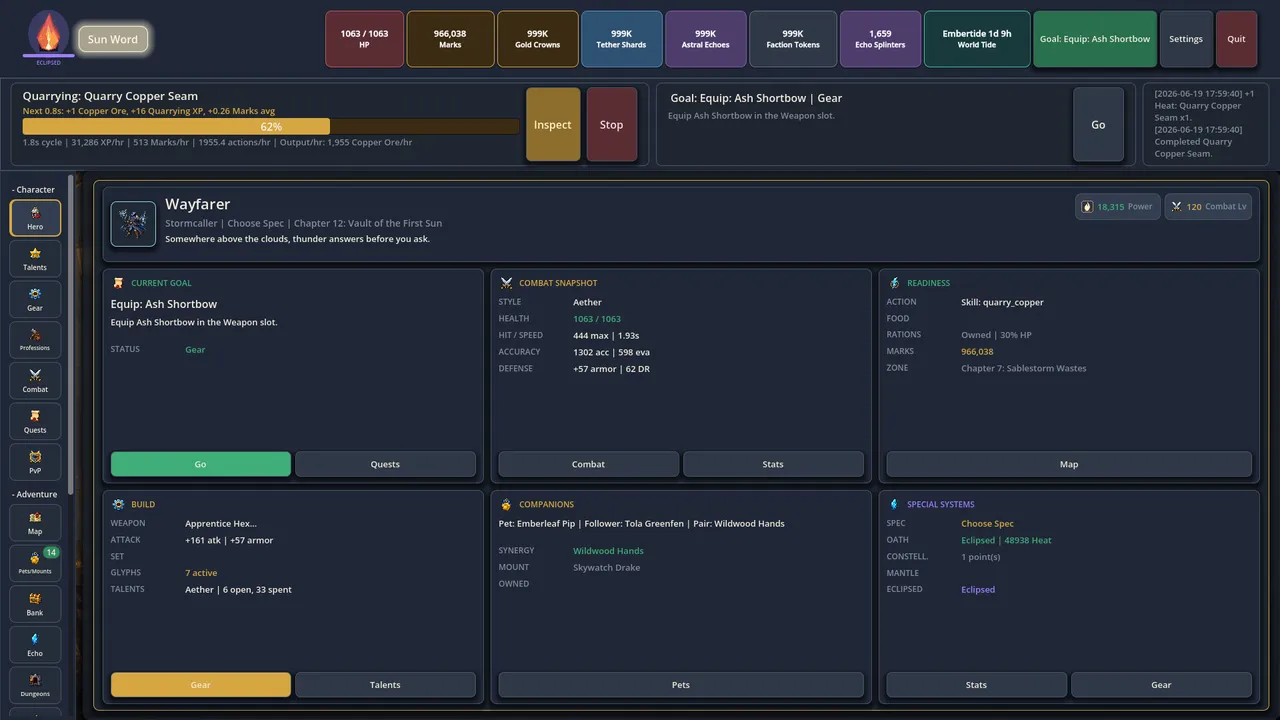Open the Combat crossed-swords icon
Screen dimensions: 1280x720
35,381
